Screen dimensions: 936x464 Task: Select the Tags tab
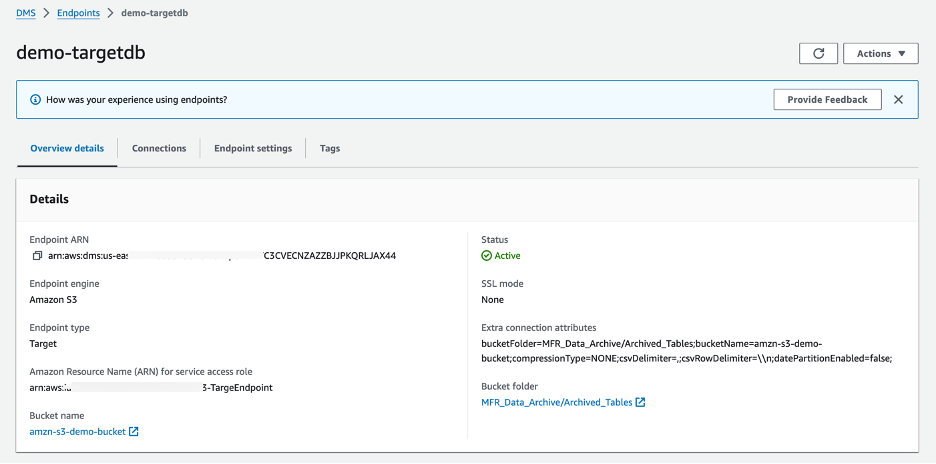330,148
